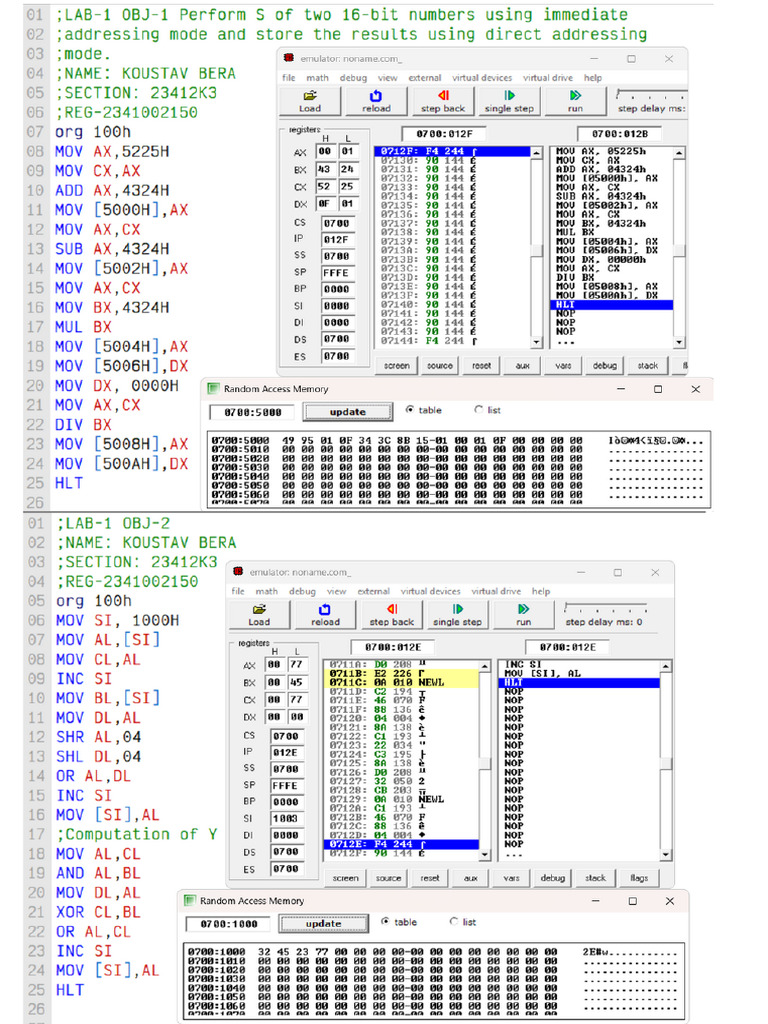Image resolution: width=768 pixels, height=1024 pixels.
Task: Select table view in RAM window at 0700:5000
Action: (x=410, y=409)
